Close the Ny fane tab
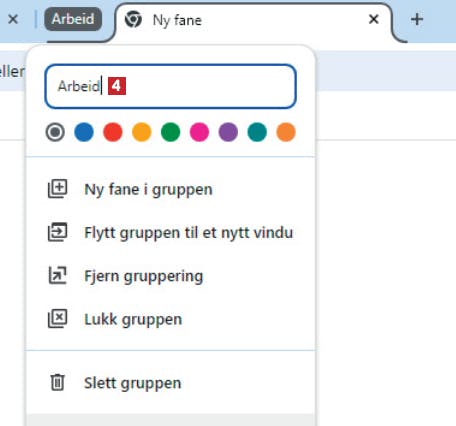Viewport: 456px width, 426px height. pyautogui.click(x=374, y=19)
